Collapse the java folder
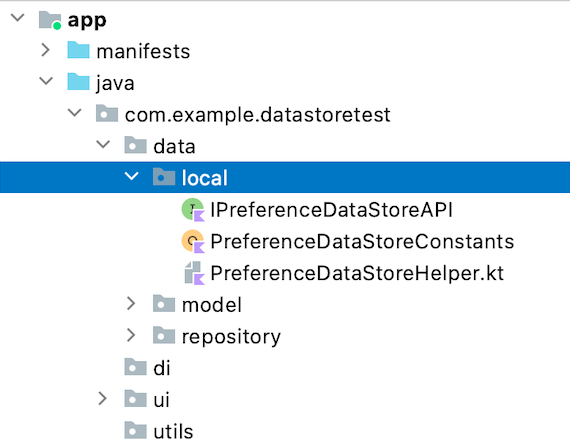The height and width of the screenshot is (442, 570). point(46,81)
